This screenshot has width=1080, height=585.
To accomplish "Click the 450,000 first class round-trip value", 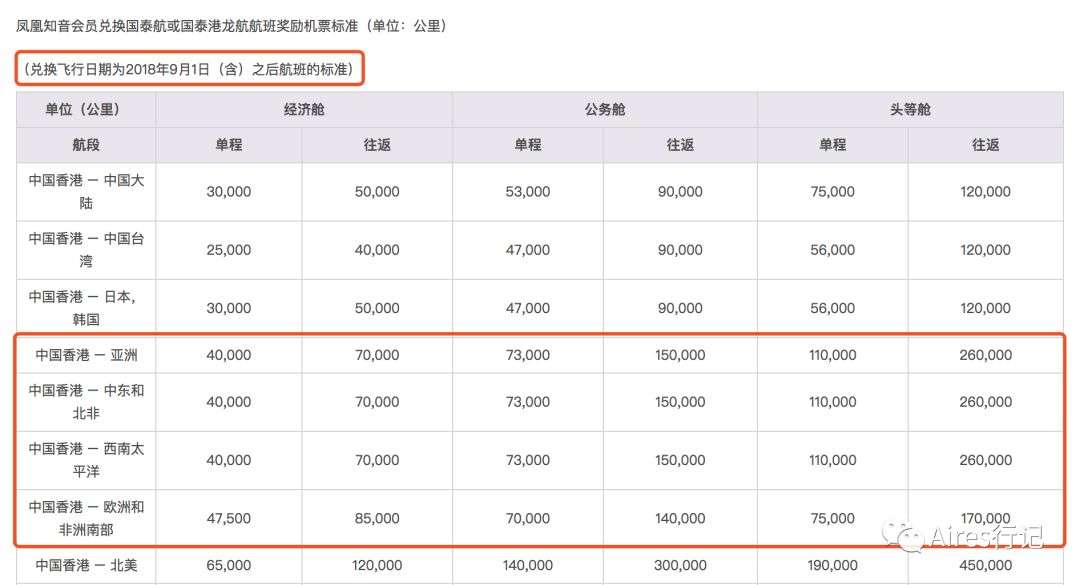I will (985, 566).
